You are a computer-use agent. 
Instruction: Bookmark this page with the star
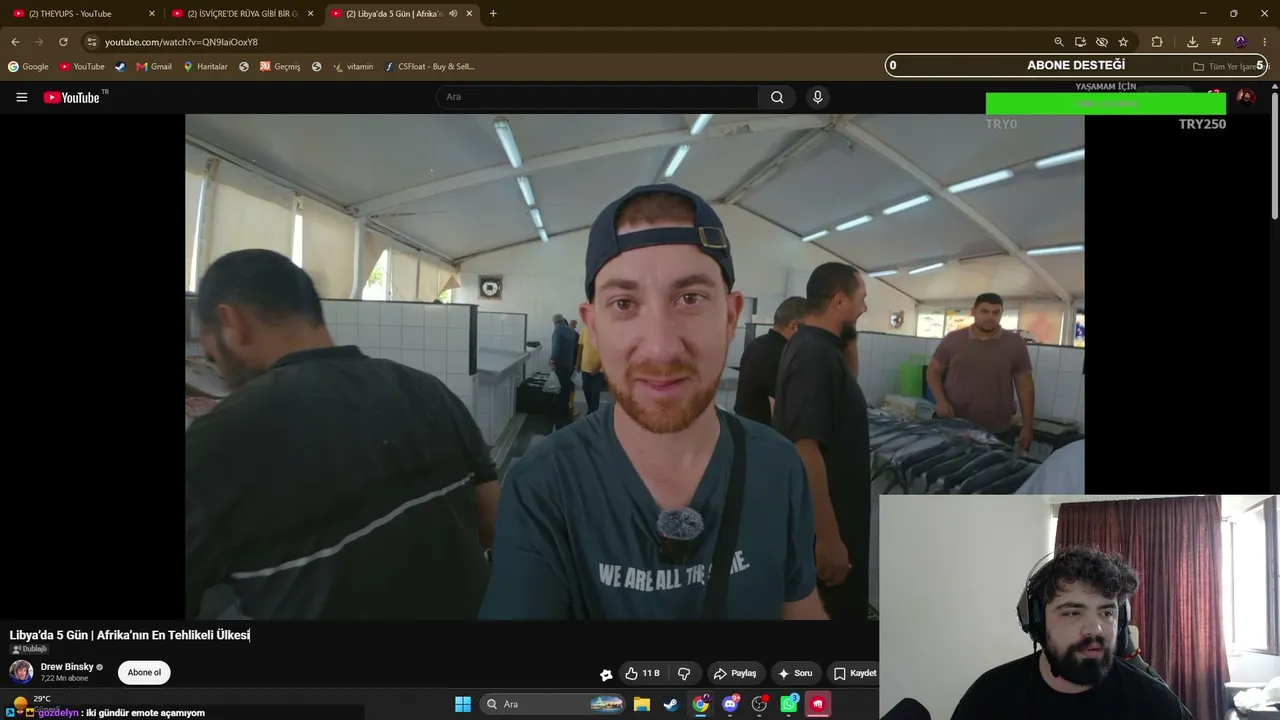coord(1123,42)
